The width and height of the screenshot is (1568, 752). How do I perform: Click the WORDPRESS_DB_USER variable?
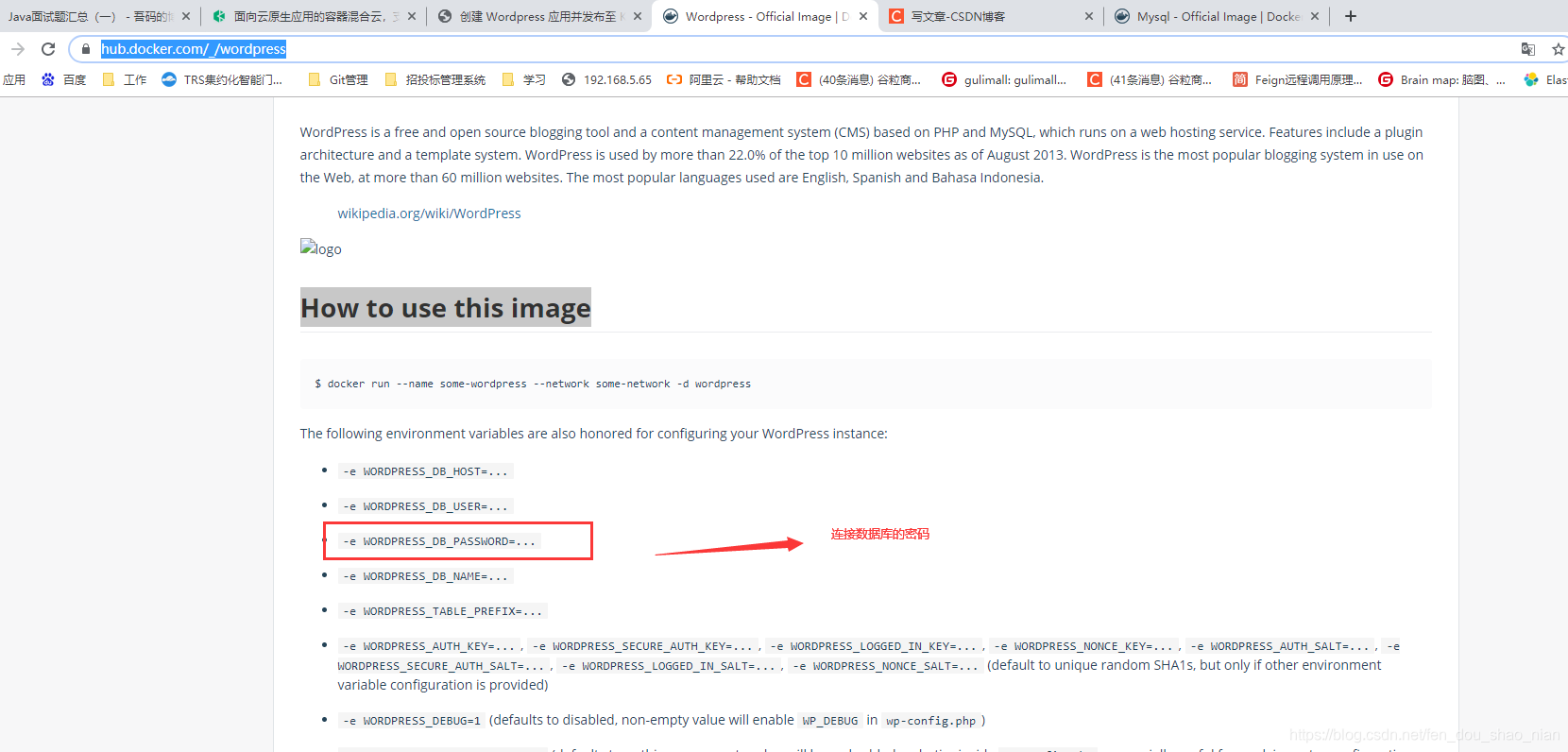point(426,506)
